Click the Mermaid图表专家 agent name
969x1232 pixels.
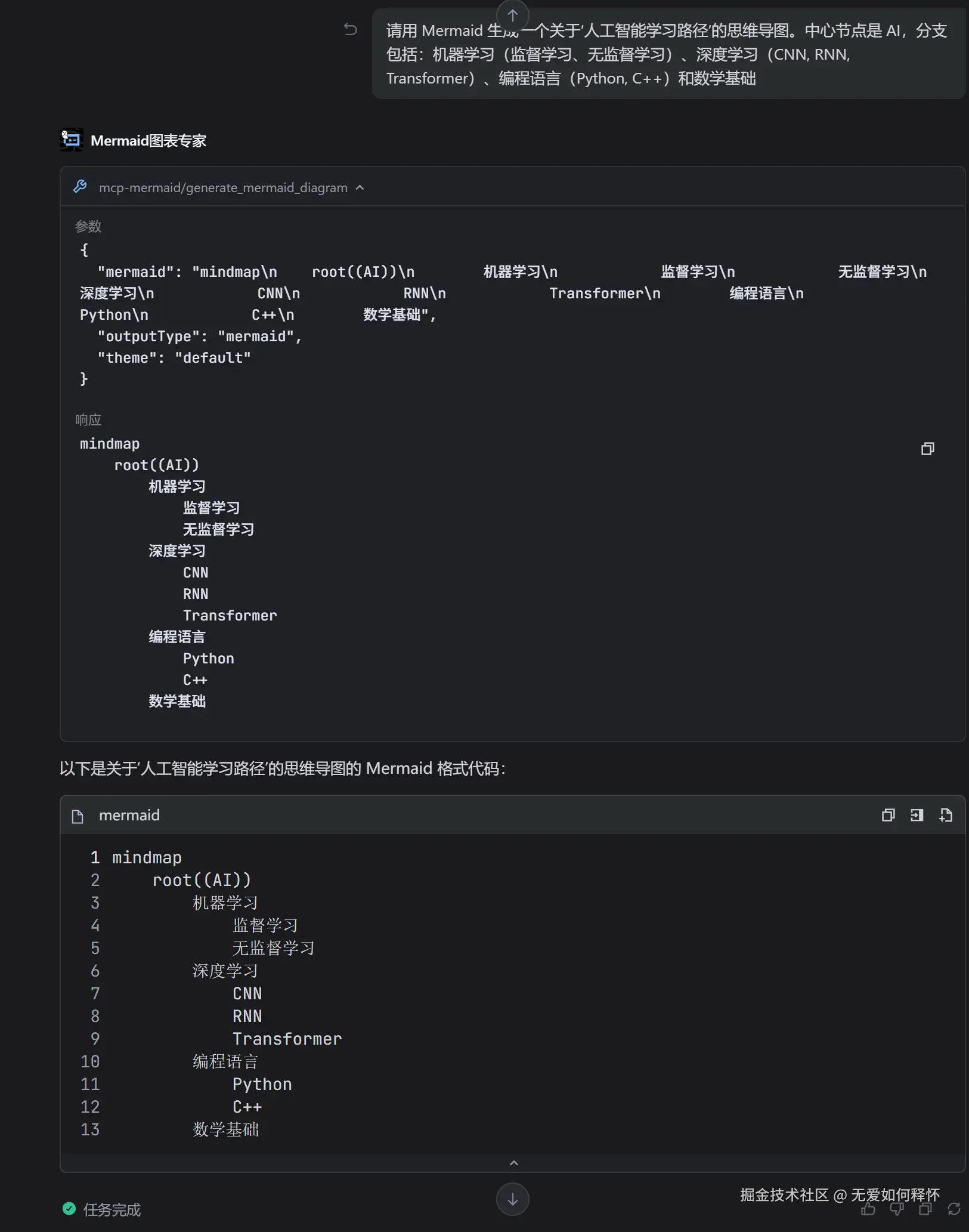pyautogui.click(x=148, y=140)
